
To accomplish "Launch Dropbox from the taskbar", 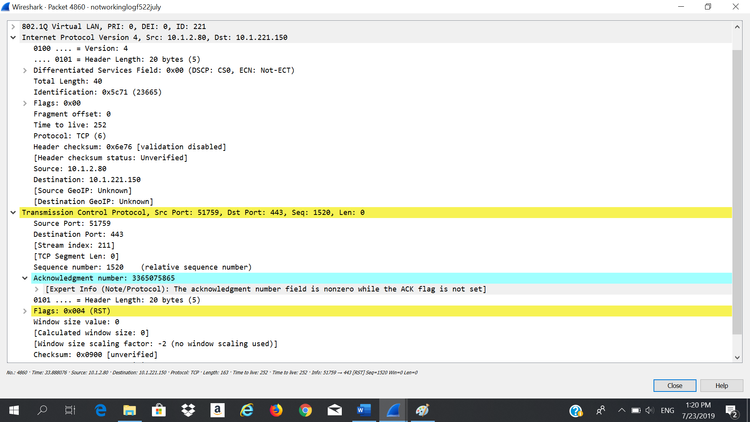I will tap(188, 409).
